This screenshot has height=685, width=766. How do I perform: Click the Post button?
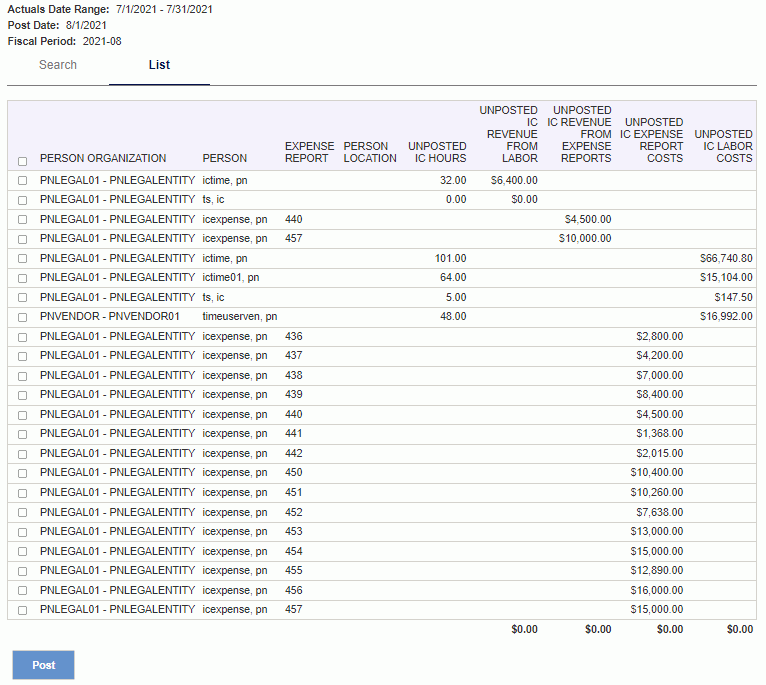click(43, 665)
